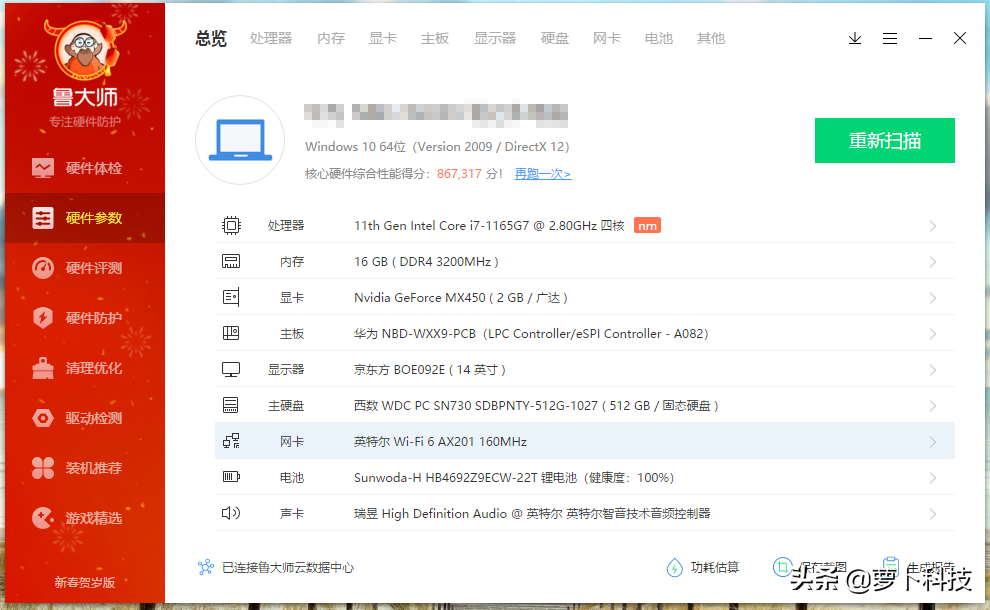Click Windows 10 64位 version text

coord(437,147)
